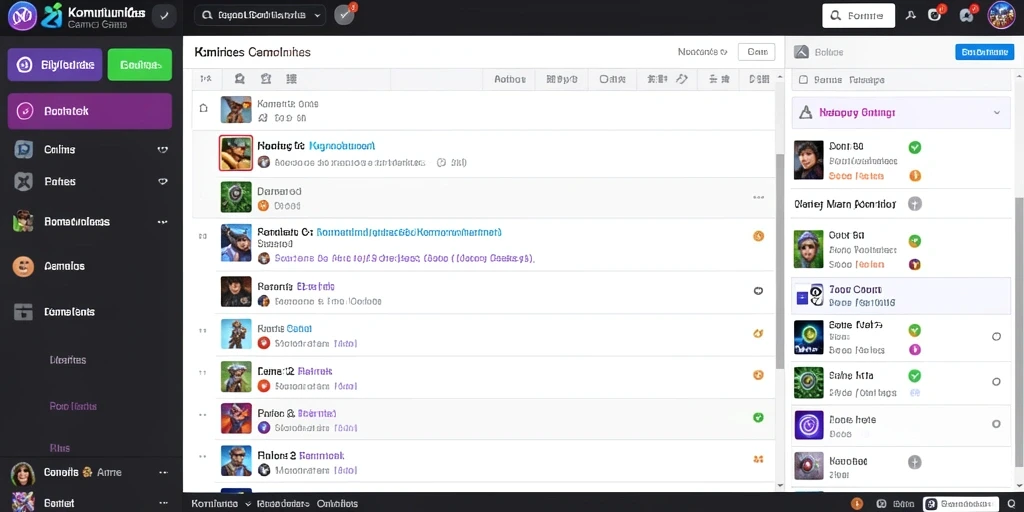
Task: Select the radio button beside the green target thumbnail
Action: [996, 381]
